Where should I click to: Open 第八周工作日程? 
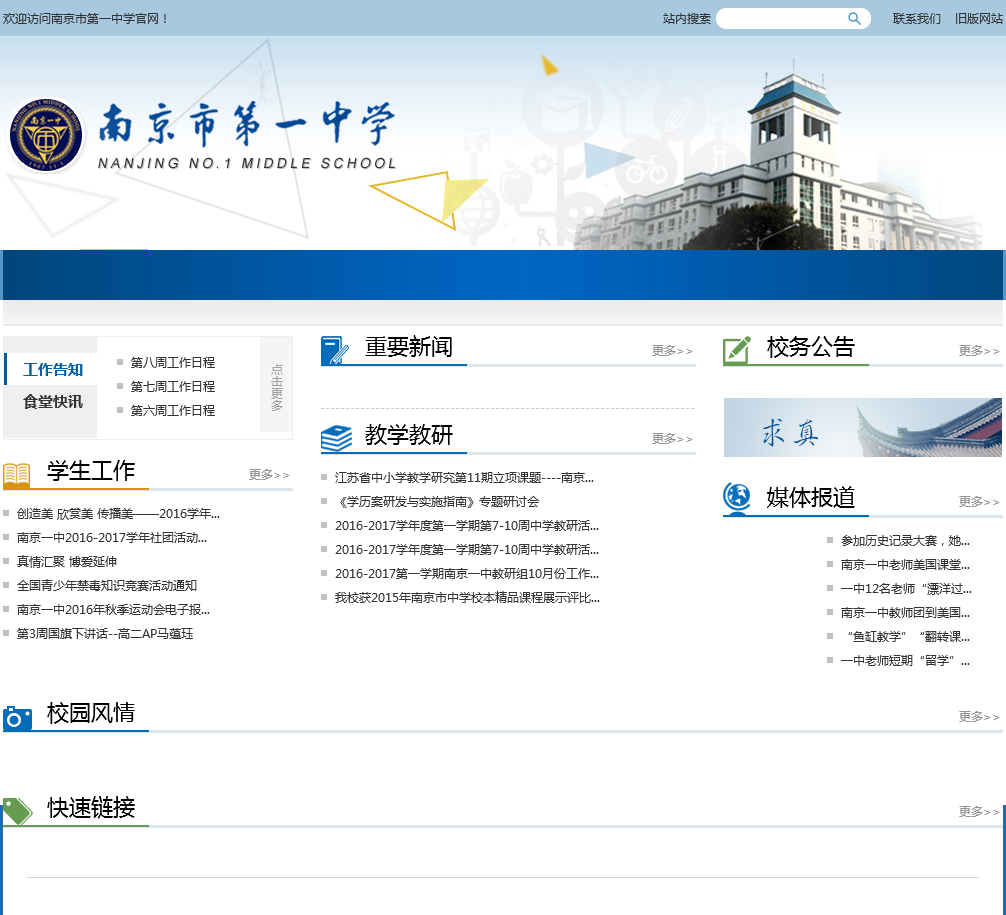tap(173, 363)
